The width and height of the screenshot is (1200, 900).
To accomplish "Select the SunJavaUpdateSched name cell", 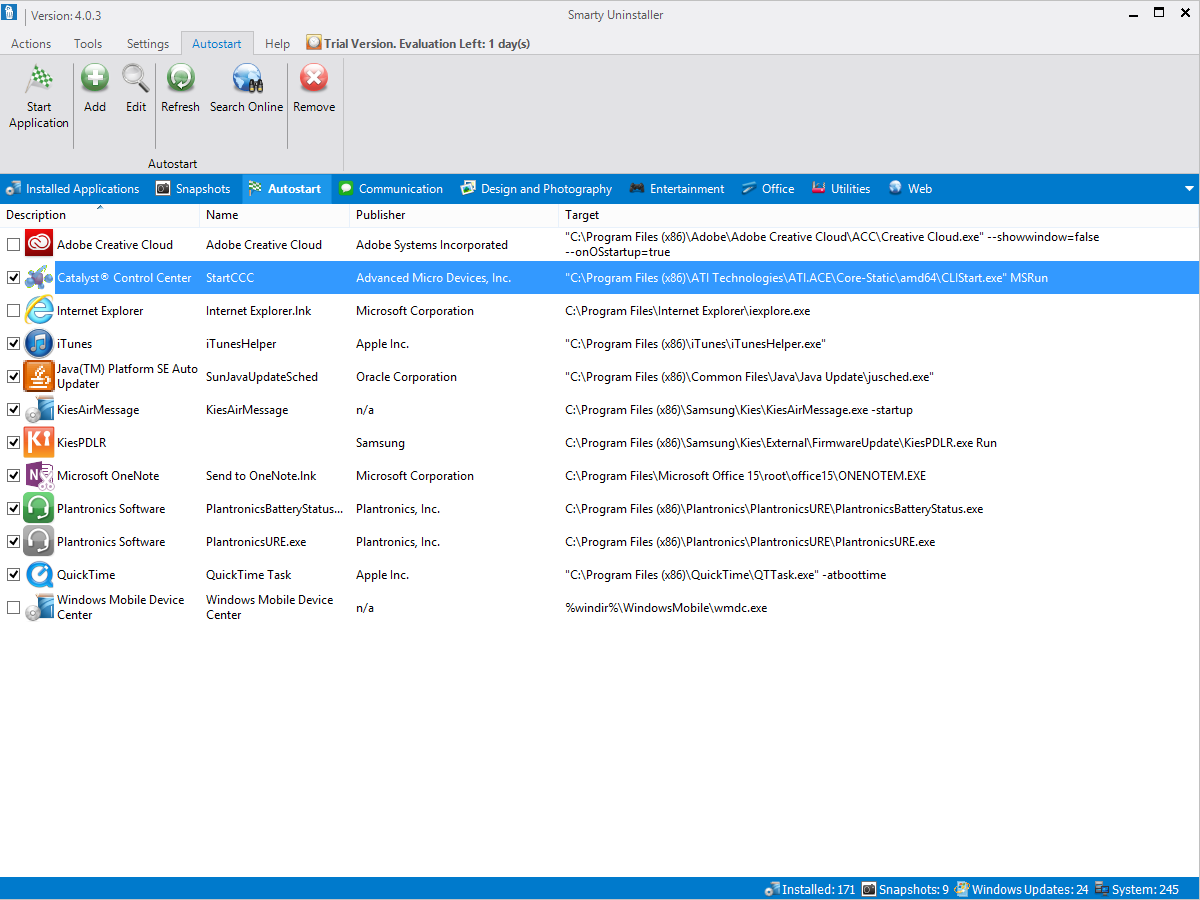I will (262, 377).
